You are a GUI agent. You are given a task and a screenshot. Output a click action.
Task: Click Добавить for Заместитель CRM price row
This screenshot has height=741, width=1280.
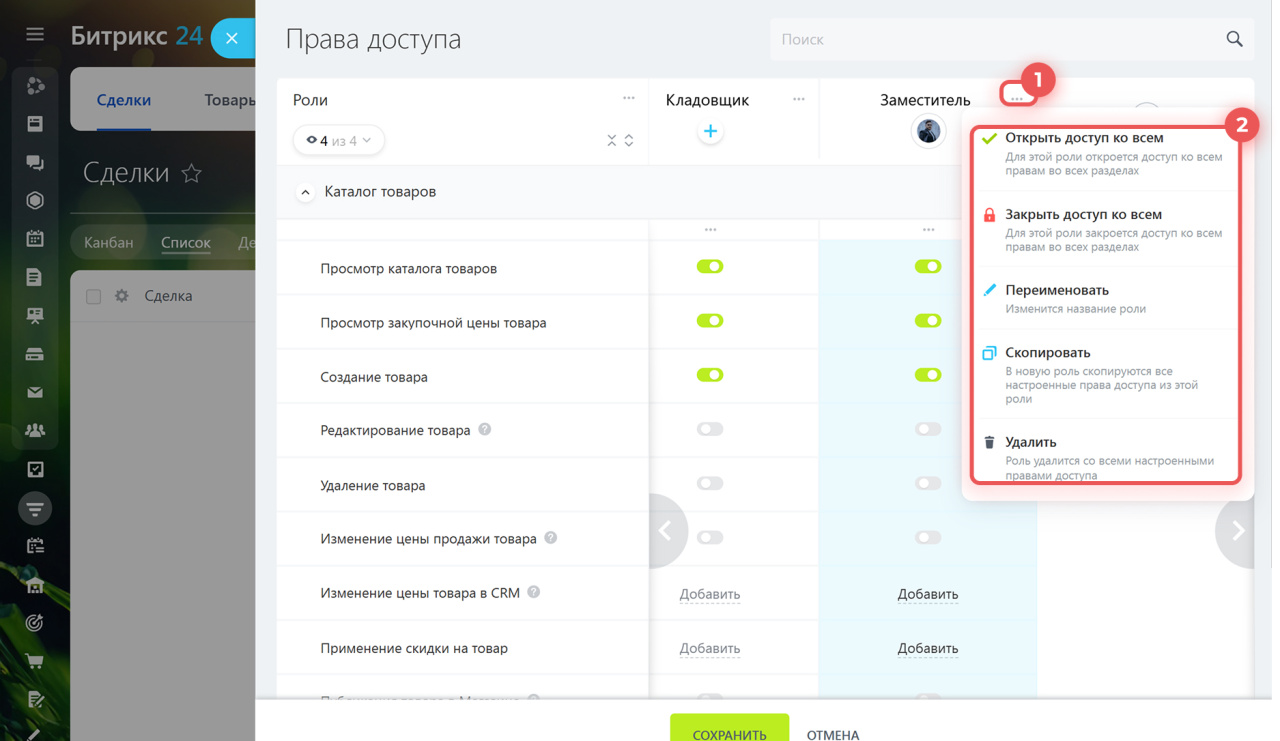pyautogui.click(x=928, y=594)
